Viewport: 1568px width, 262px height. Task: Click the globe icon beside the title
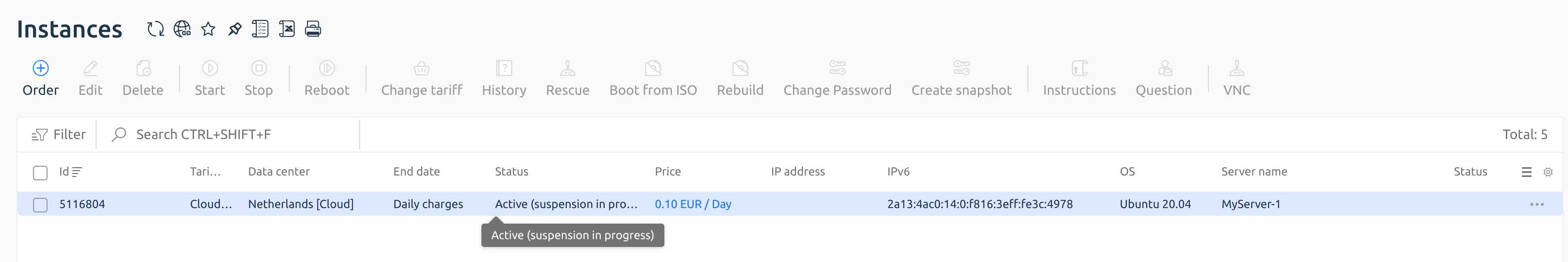(x=182, y=29)
